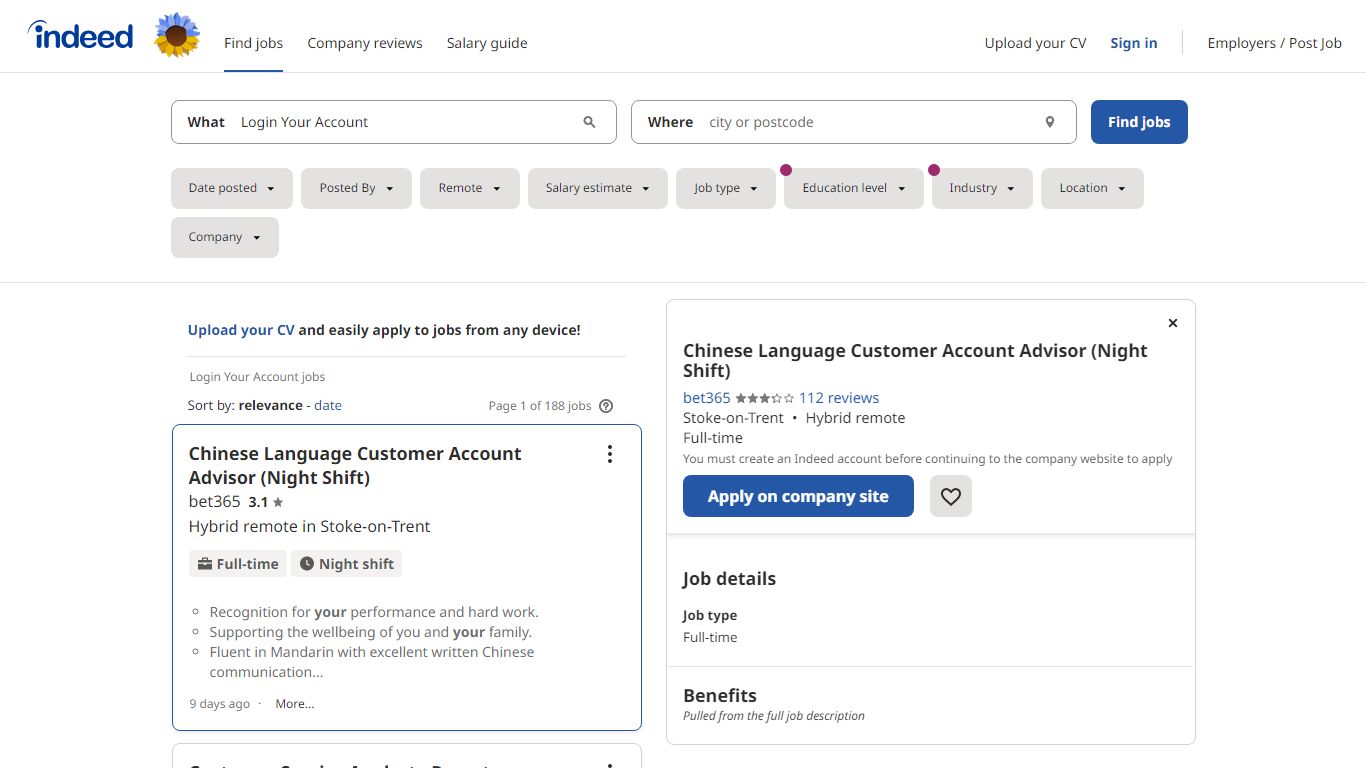This screenshot has height=768, width=1366.
Task: Click the Night shift tag
Action: 347,564
